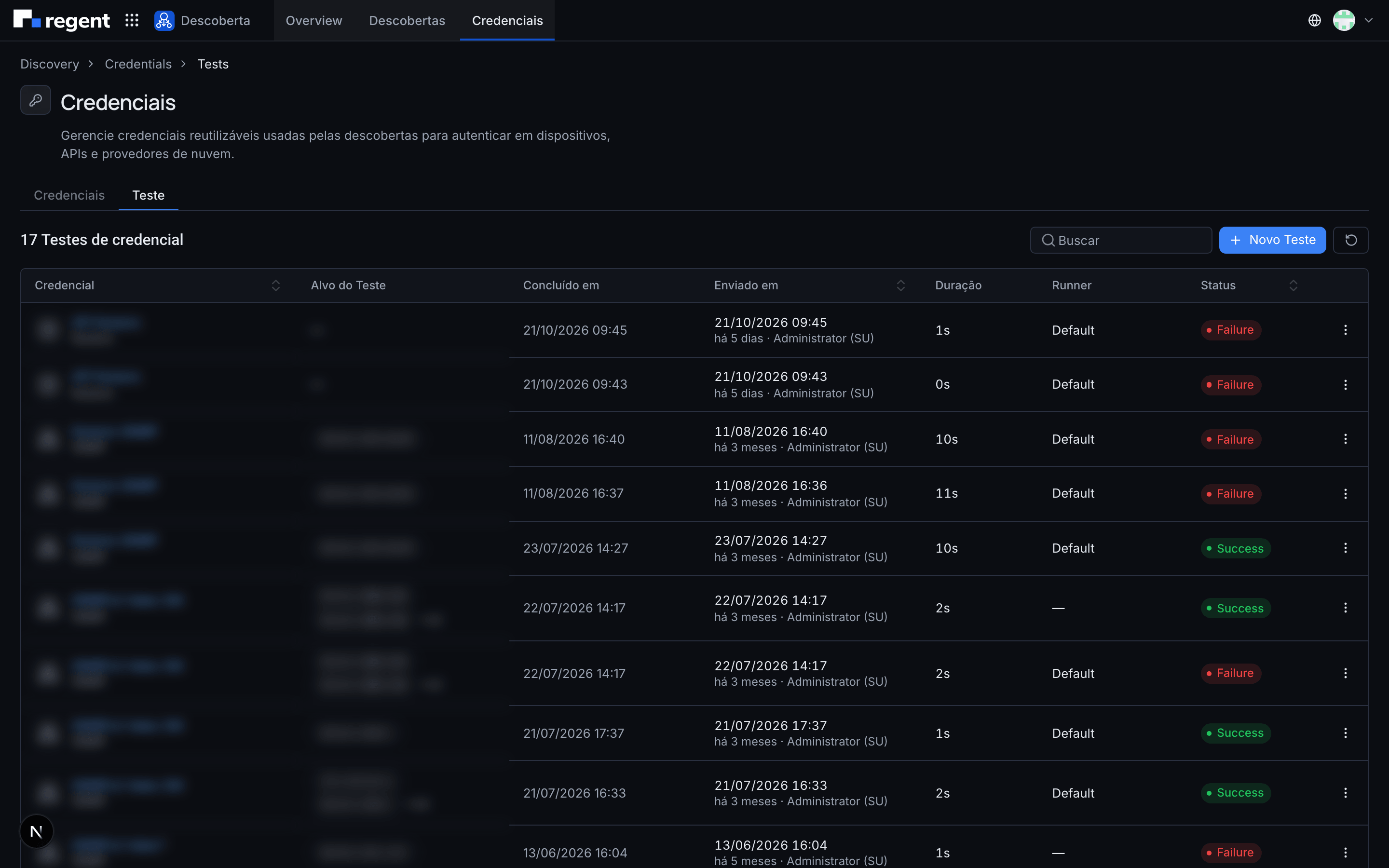The width and height of the screenshot is (1389, 868).
Task: Click in the Buscar search field
Action: pos(1121,240)
